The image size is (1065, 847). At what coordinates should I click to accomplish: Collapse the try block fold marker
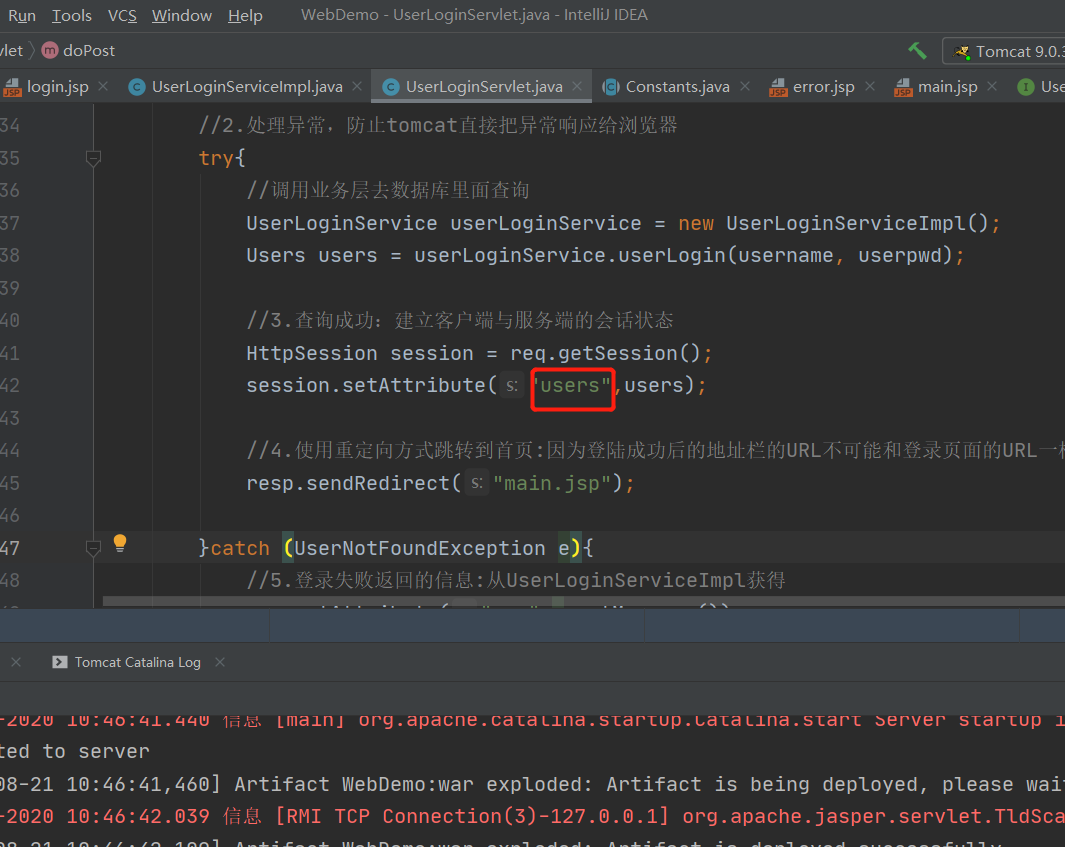[94, 158]
